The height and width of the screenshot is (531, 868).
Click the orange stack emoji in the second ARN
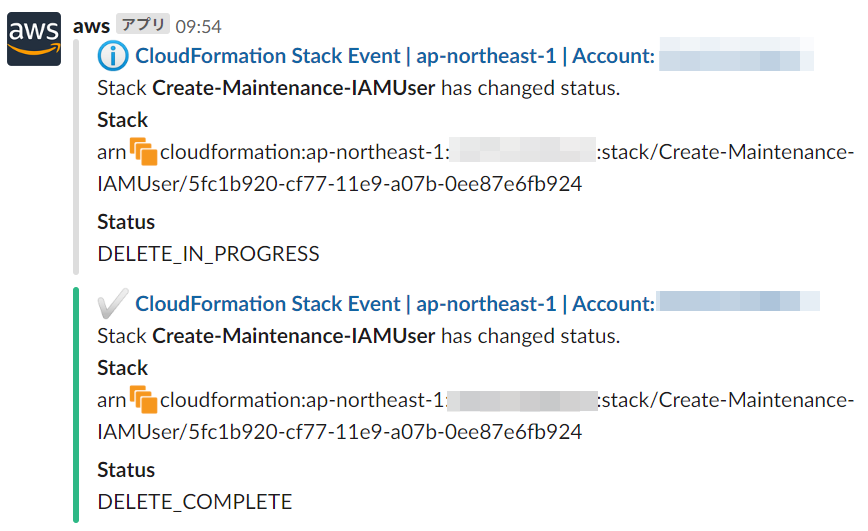coord(143,400)
